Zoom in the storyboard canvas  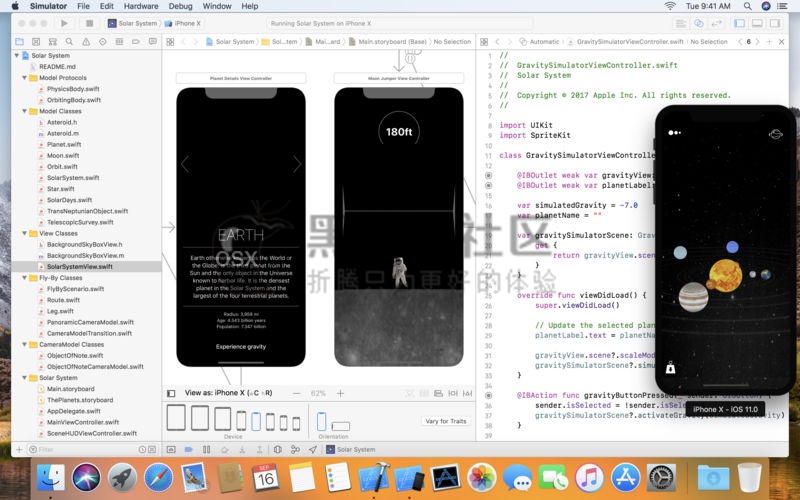tap(340, 393)
